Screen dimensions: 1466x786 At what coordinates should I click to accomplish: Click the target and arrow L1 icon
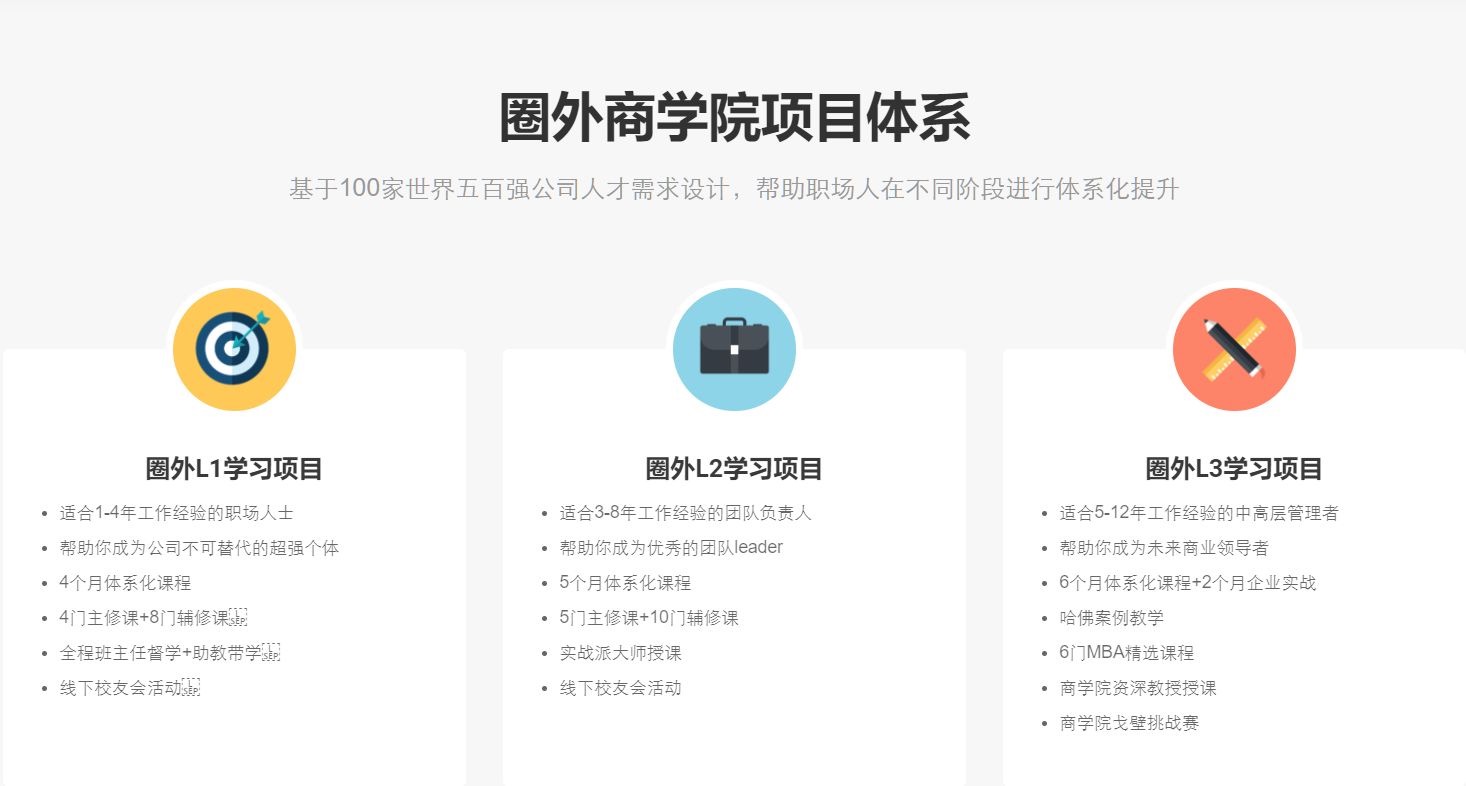click(234, 349)
